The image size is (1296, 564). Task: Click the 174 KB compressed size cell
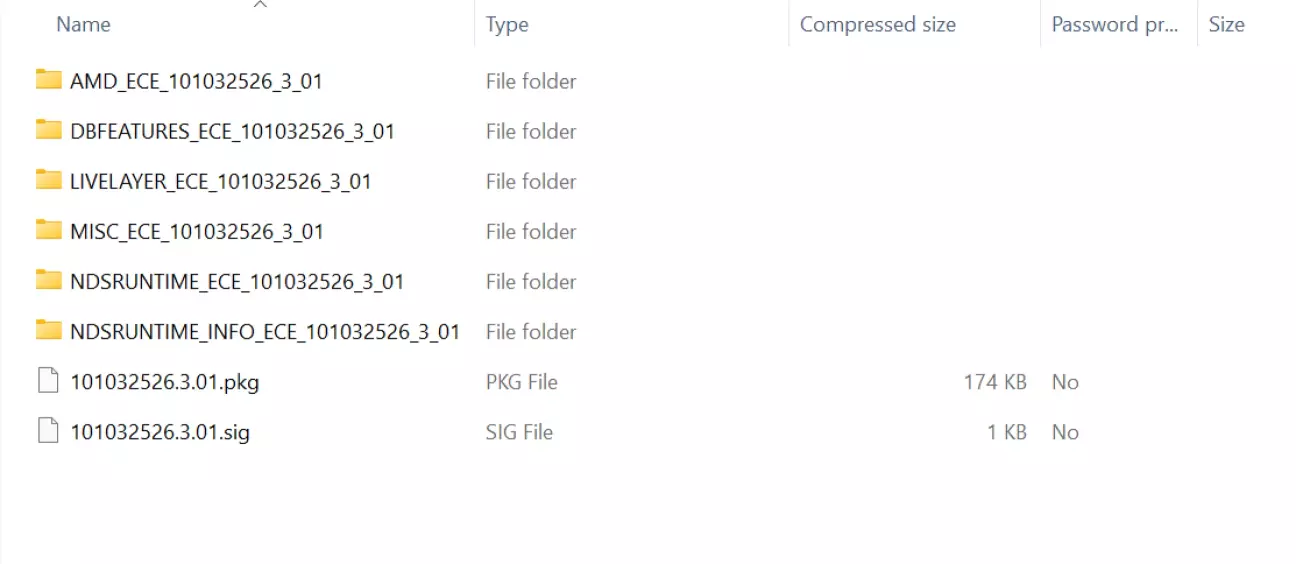pos(995,382)
